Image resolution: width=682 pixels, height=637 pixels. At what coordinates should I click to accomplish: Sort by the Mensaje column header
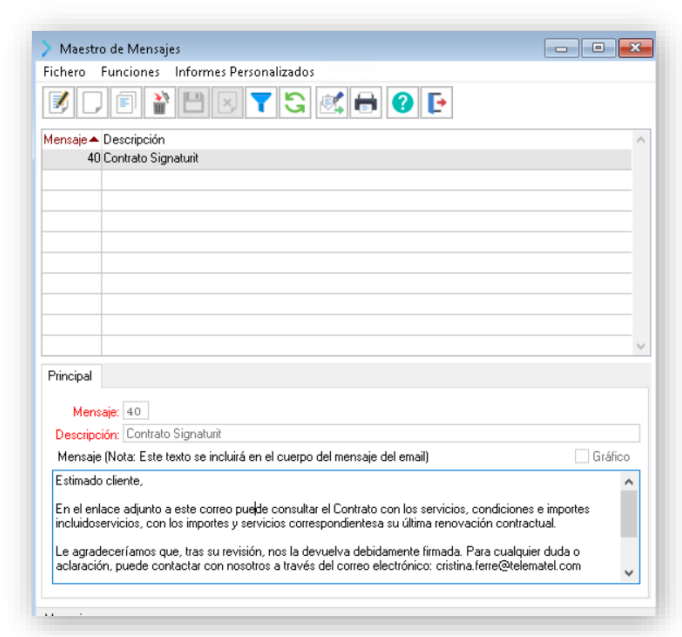coord(71,140)
